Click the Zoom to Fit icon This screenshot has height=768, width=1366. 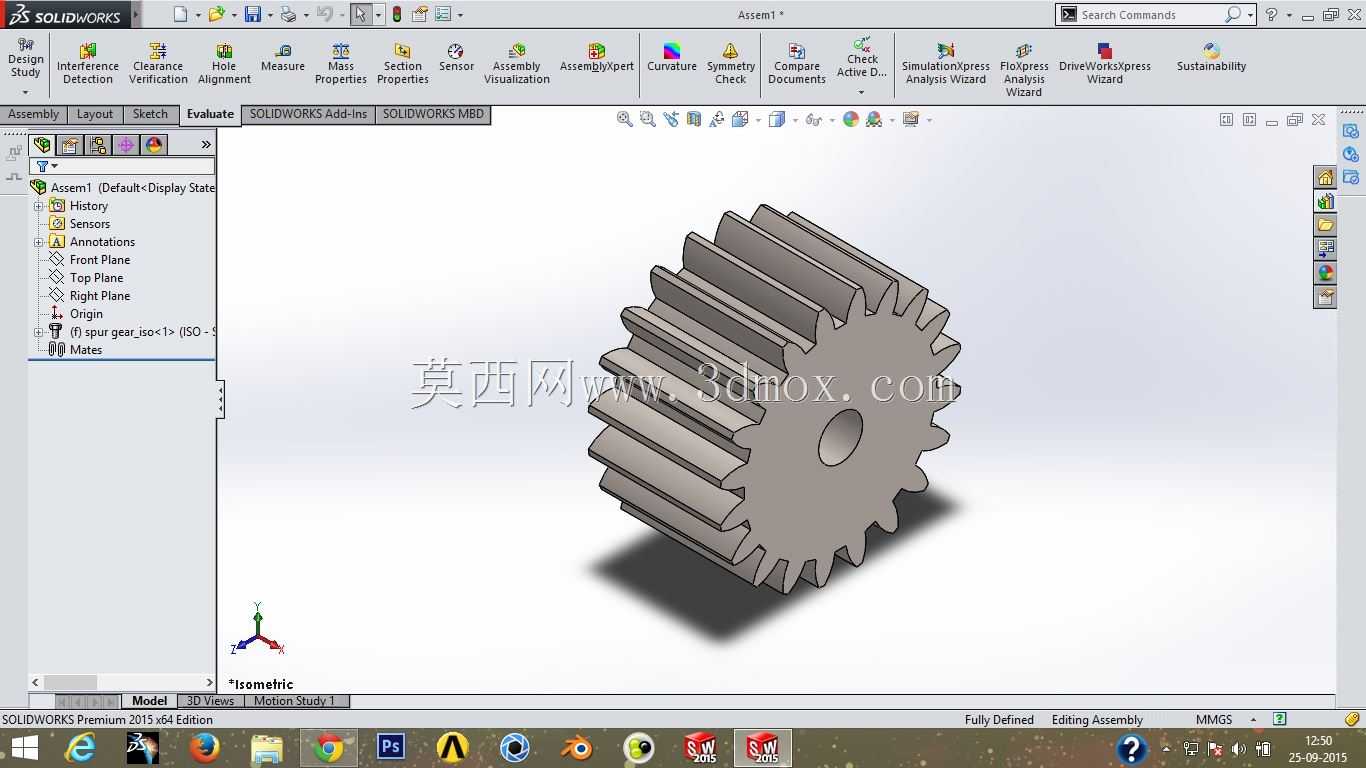(625, 119)
